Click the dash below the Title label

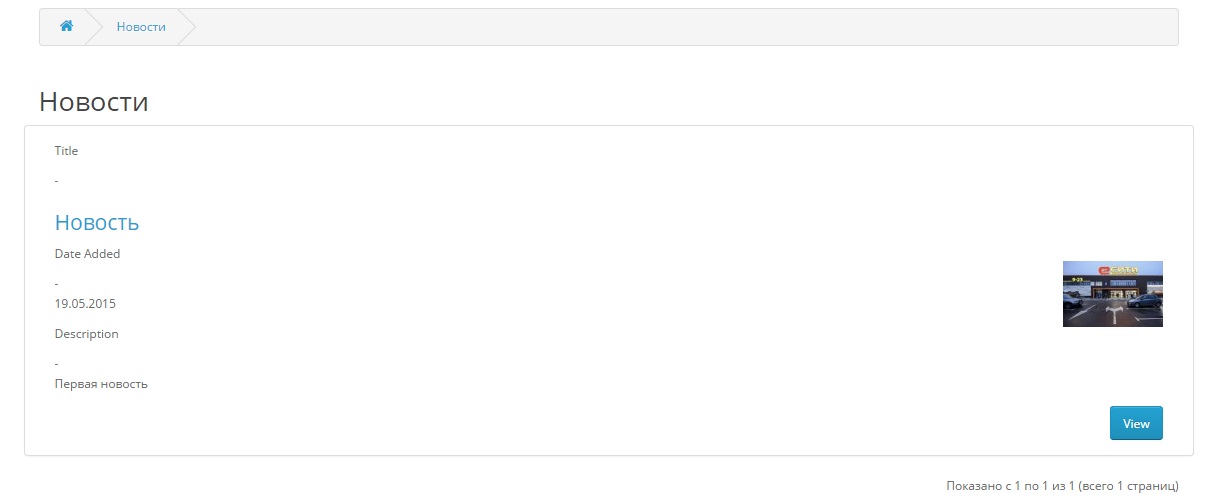pos(57,181)
